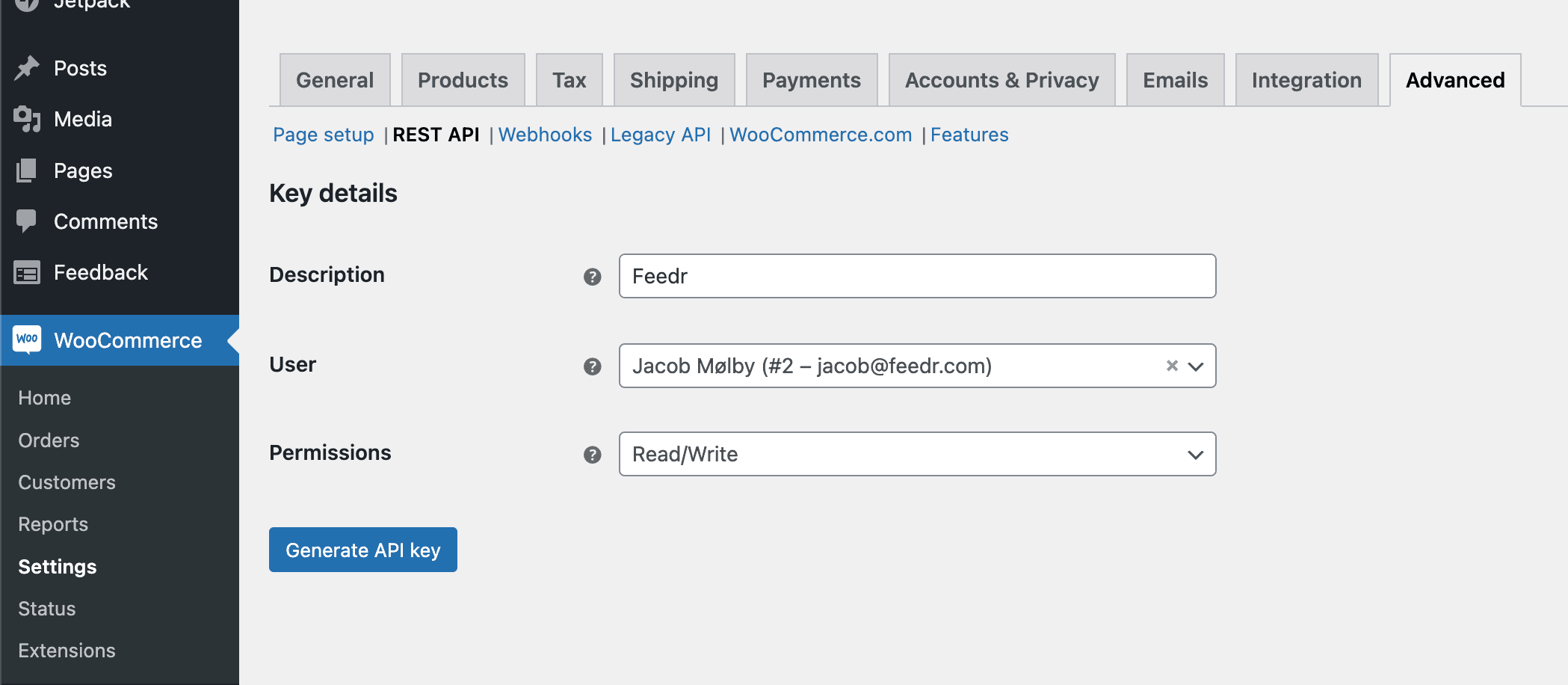Image resolution: width=1568 pixels, height=685 pixels.
Task: Select the Posts pin icon
Action: tap(27, 67)
